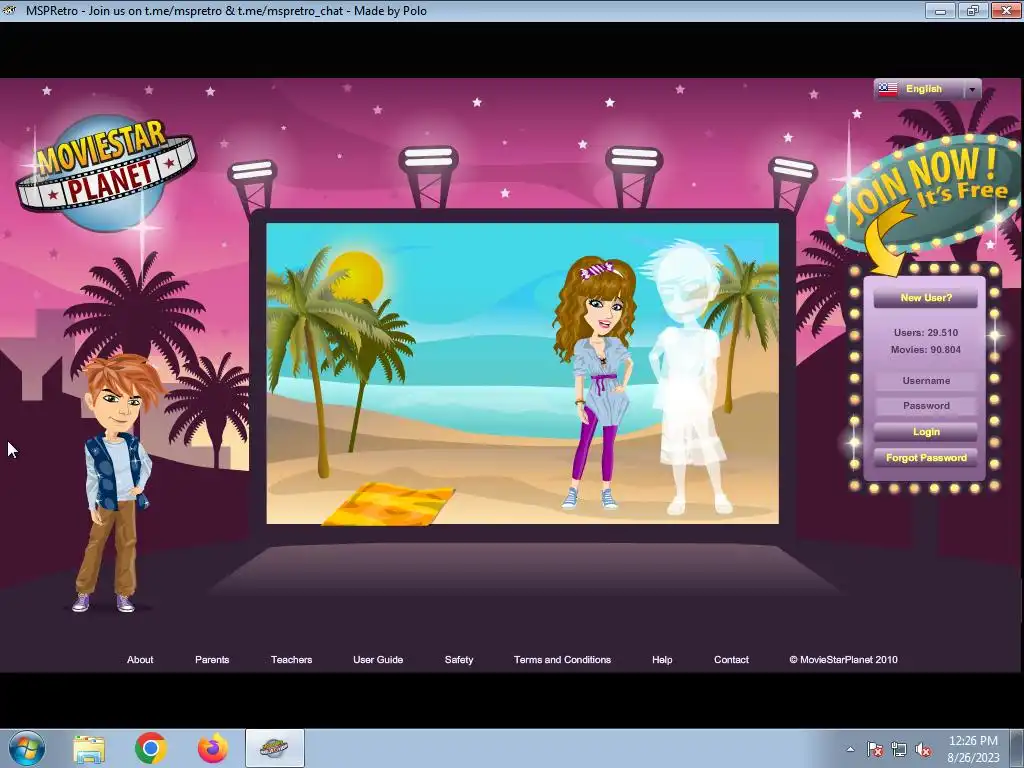Open the Terms and Conditions link

[562, 660]
